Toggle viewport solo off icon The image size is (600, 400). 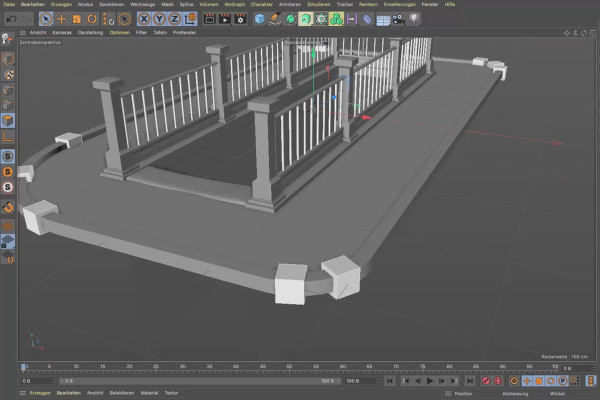pyautogui.click(x=8, y=157)
